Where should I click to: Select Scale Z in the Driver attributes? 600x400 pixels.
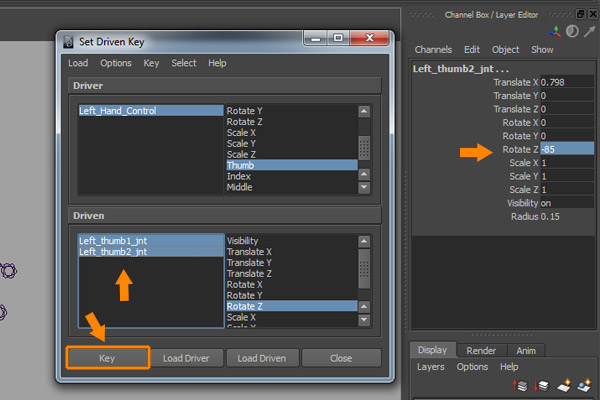click(x=292, y=155)
